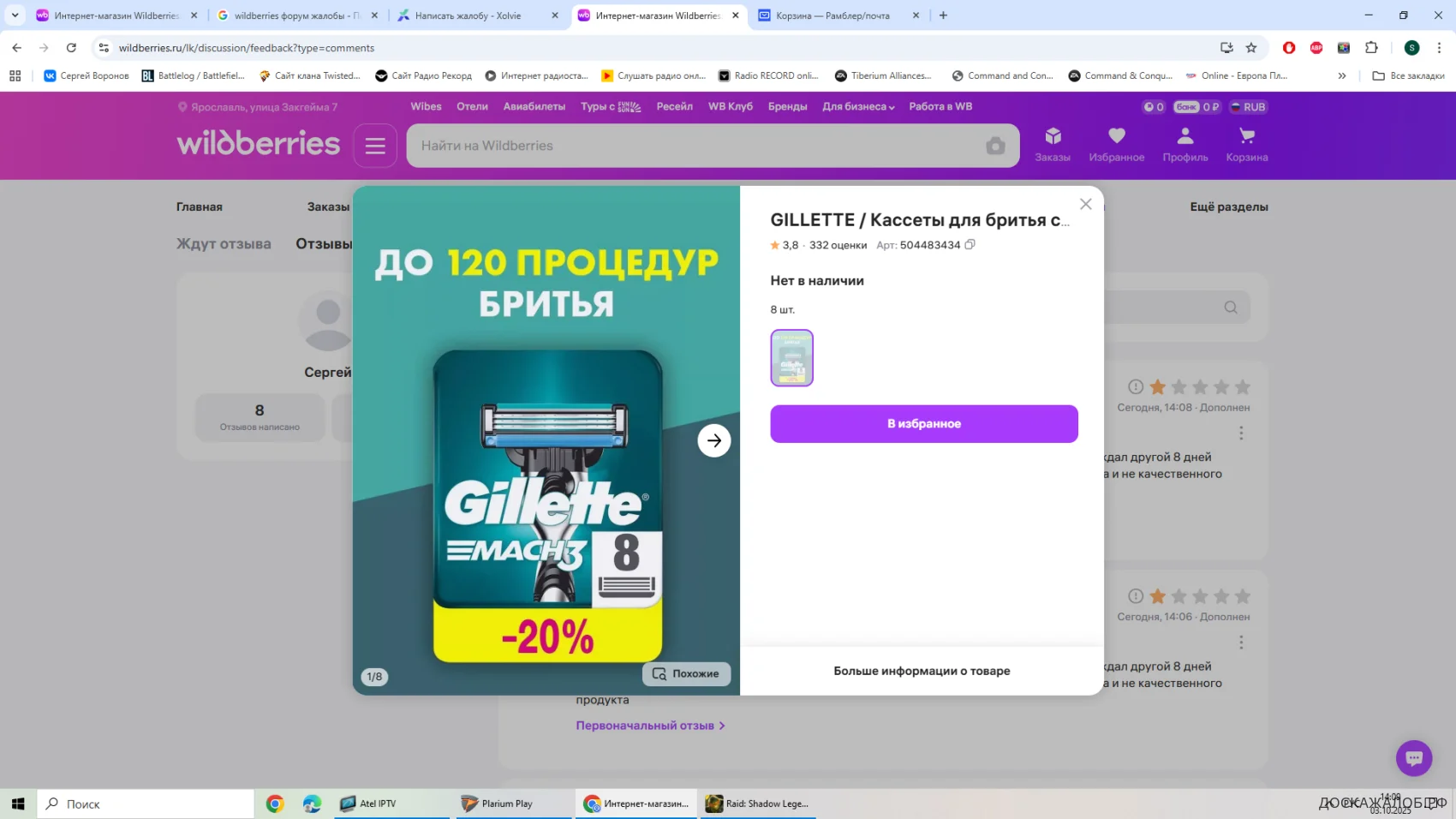Screen dimensions: 1456x819
Task: Click Больше информации о товаре
Action: (x=922, y=671)
